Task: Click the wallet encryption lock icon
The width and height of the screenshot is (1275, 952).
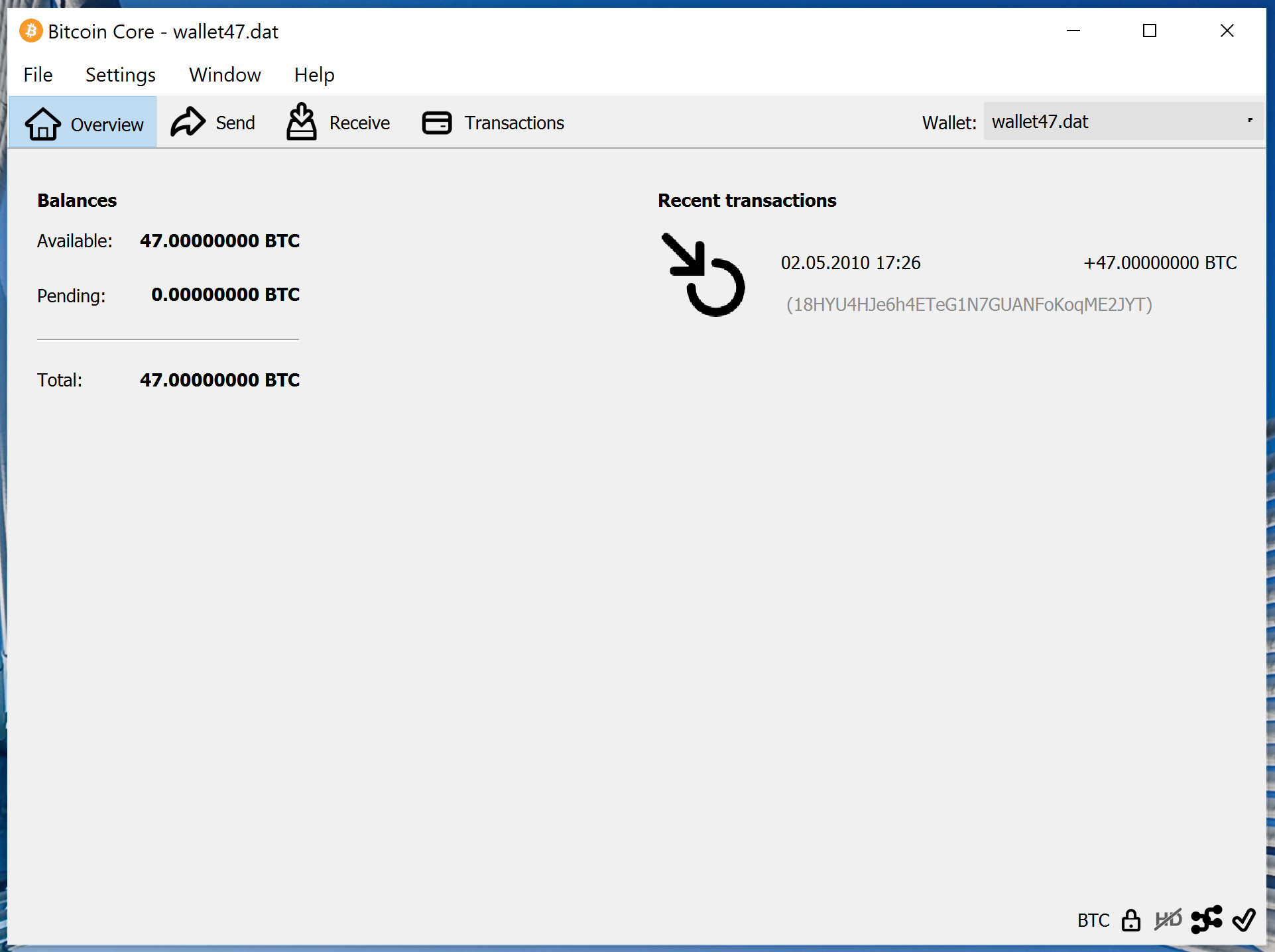Action: pos(1131,920)
